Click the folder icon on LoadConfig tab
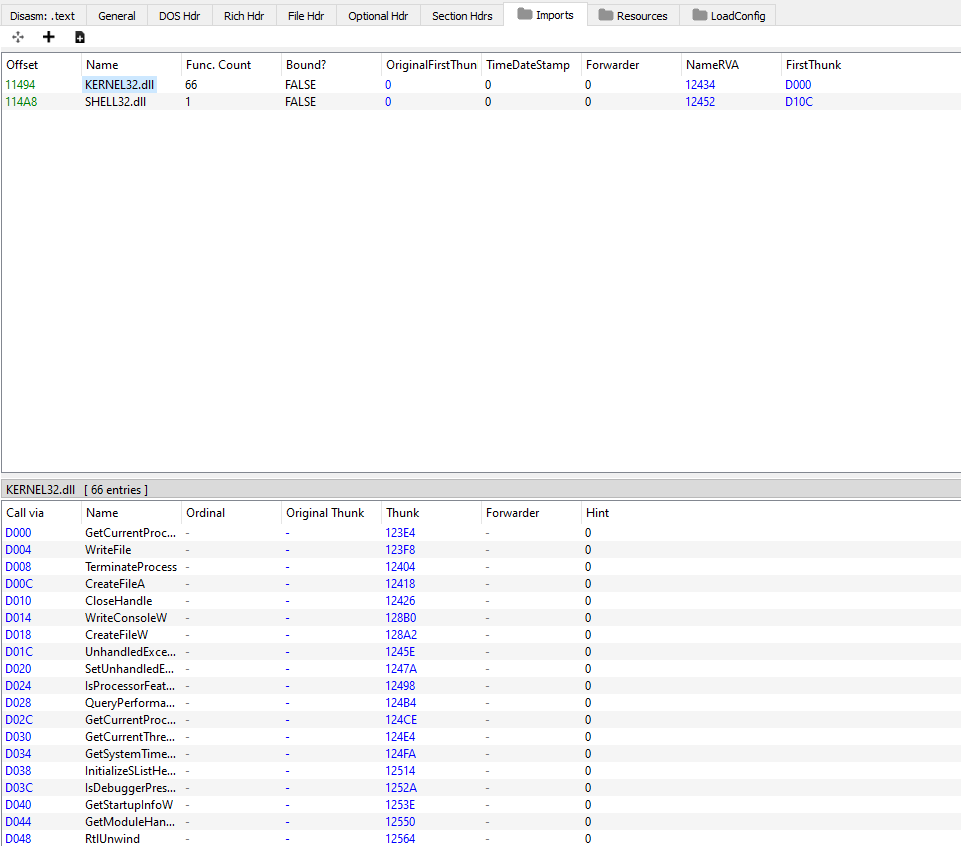This screenshot has width=961, height=846. (698, 15)
